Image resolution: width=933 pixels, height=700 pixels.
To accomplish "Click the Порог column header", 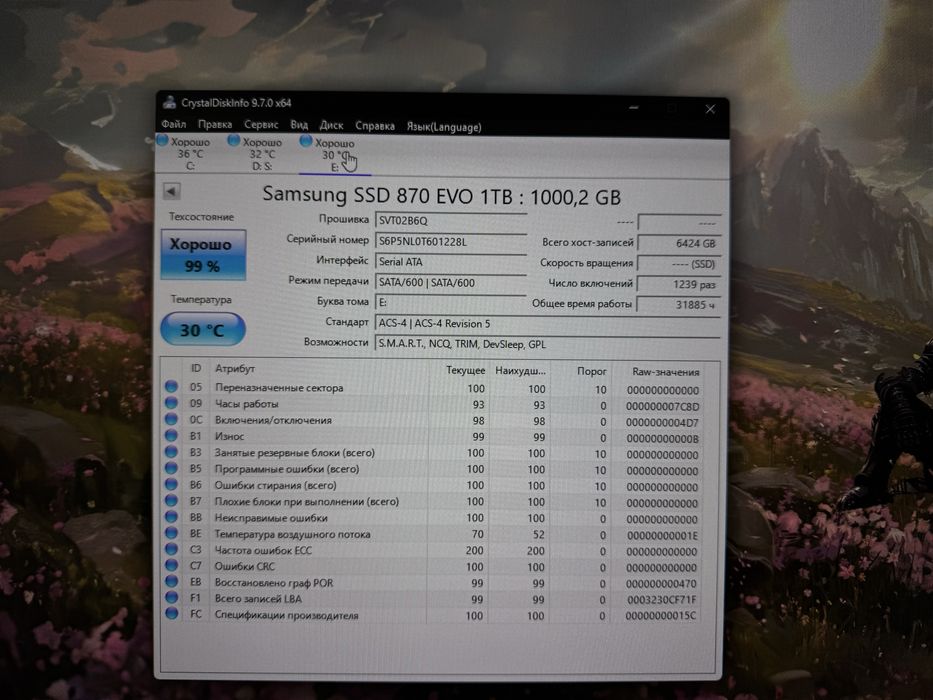I will pyautogui.click(x=591, y=371).
